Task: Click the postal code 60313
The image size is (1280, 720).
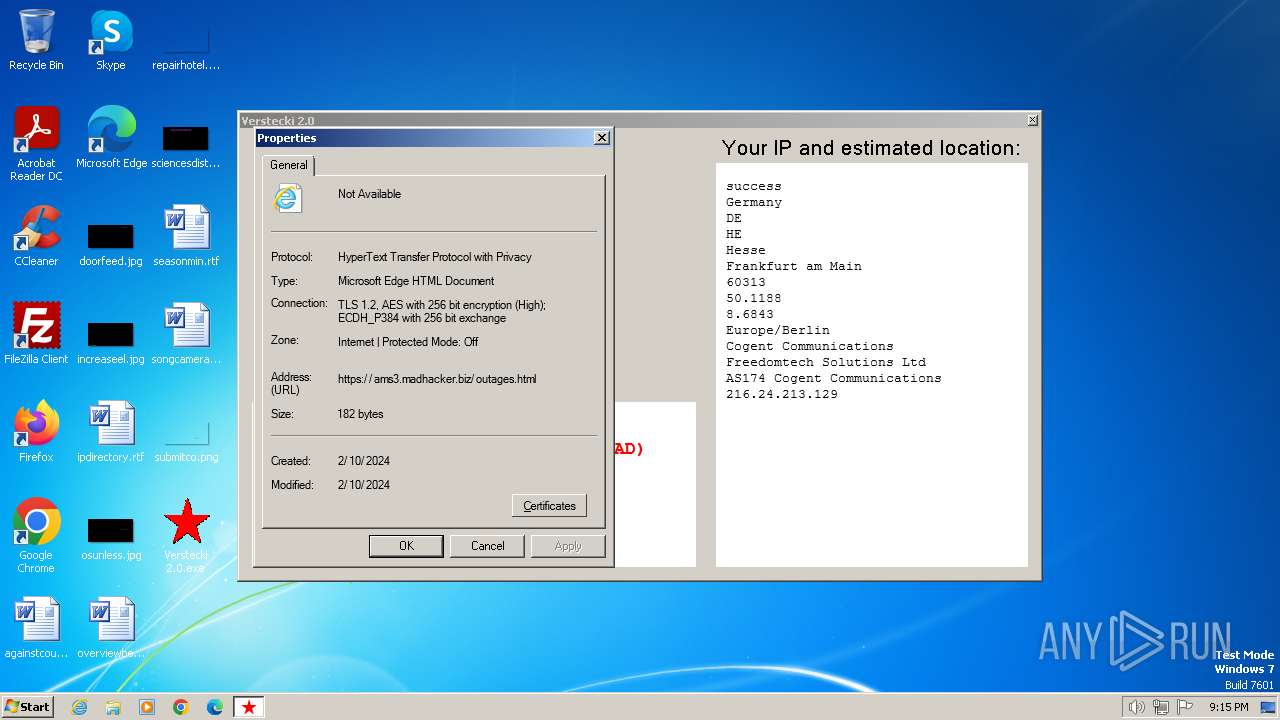Action: click(746, 282)
